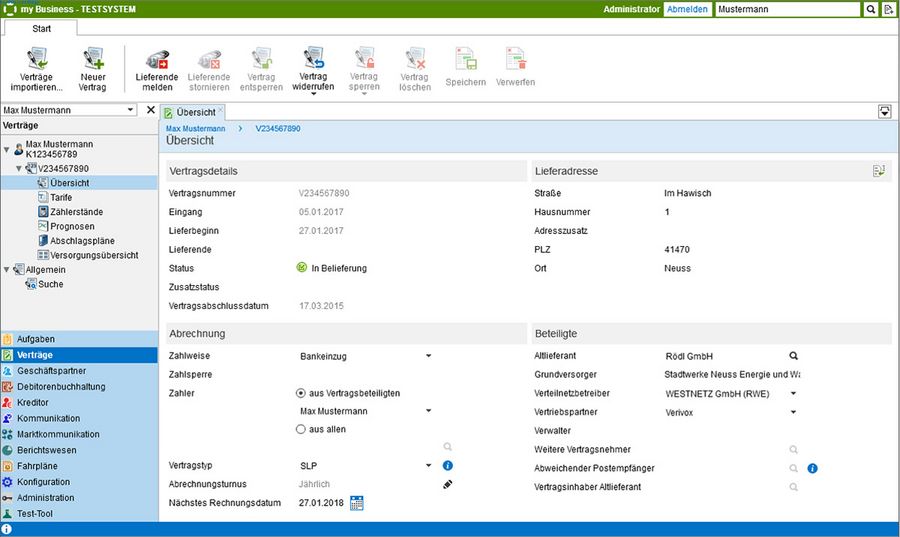Open the Berichtswesen navigation section
Viewport: 900px width, 537px height.
pyautogui.click(x=79, y=450)
